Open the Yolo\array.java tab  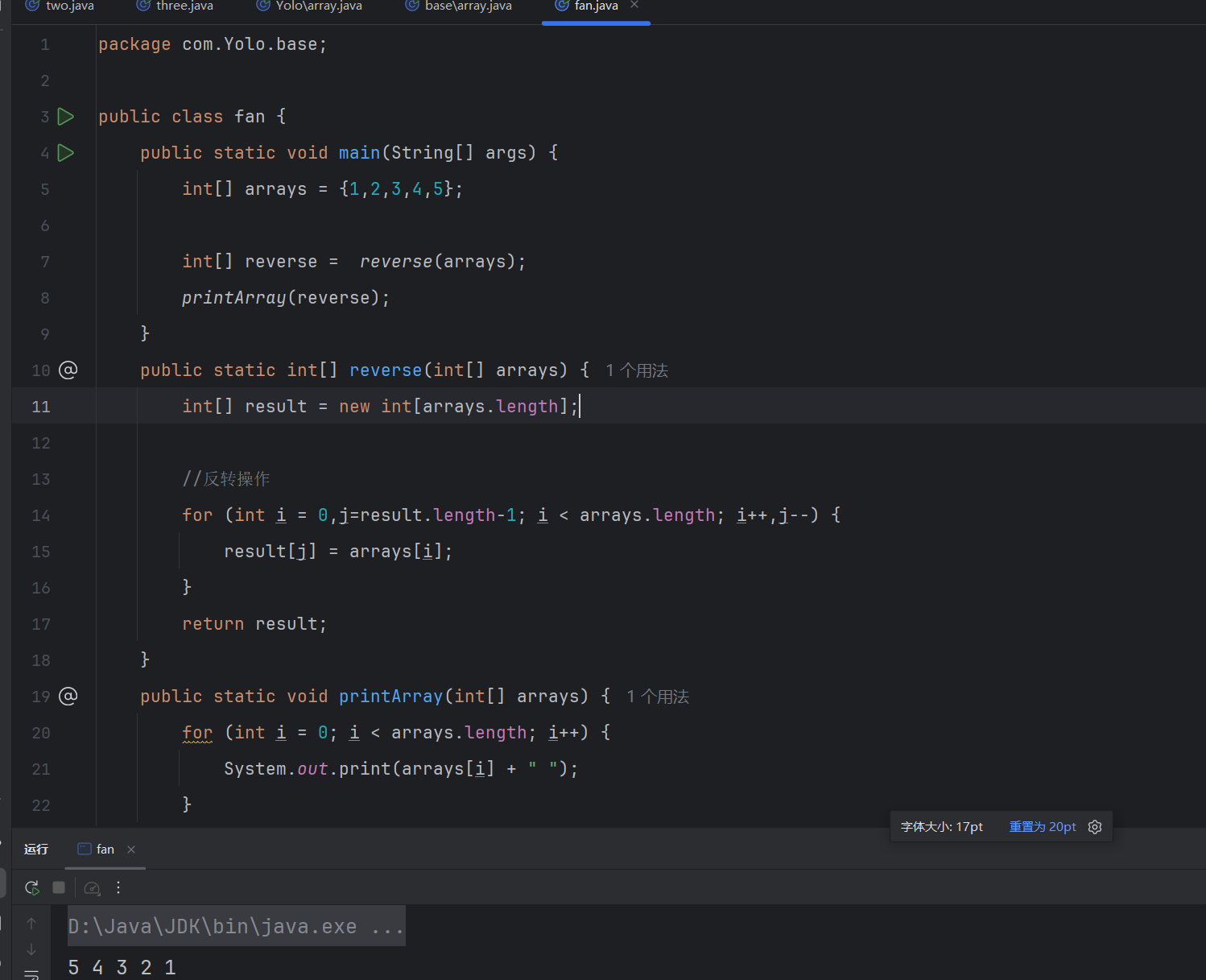point(309,6)
